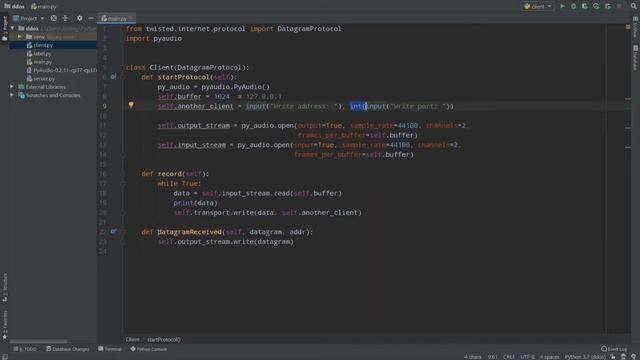Click the project folder breadcrumb in navigation bar

[x=14, y=6]
